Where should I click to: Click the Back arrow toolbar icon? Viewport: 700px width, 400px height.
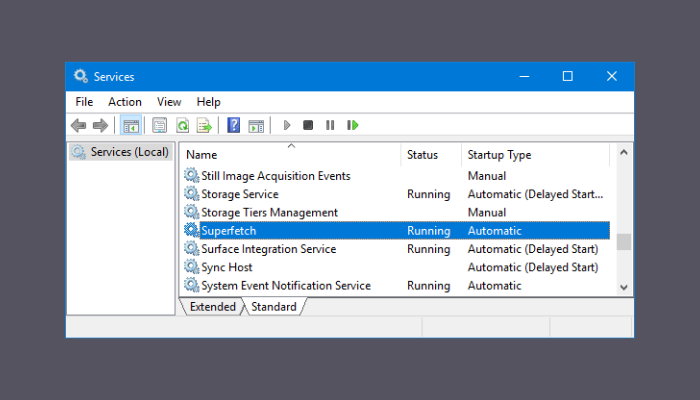click(79, 125)
